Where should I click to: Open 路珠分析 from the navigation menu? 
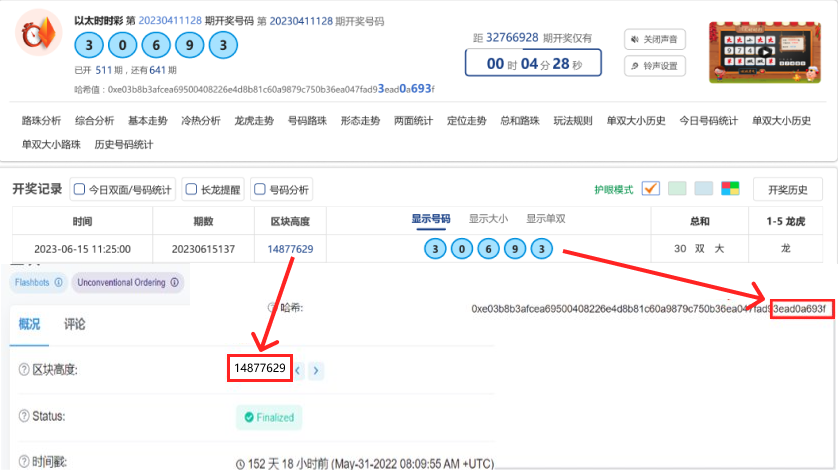pos(41,121)
